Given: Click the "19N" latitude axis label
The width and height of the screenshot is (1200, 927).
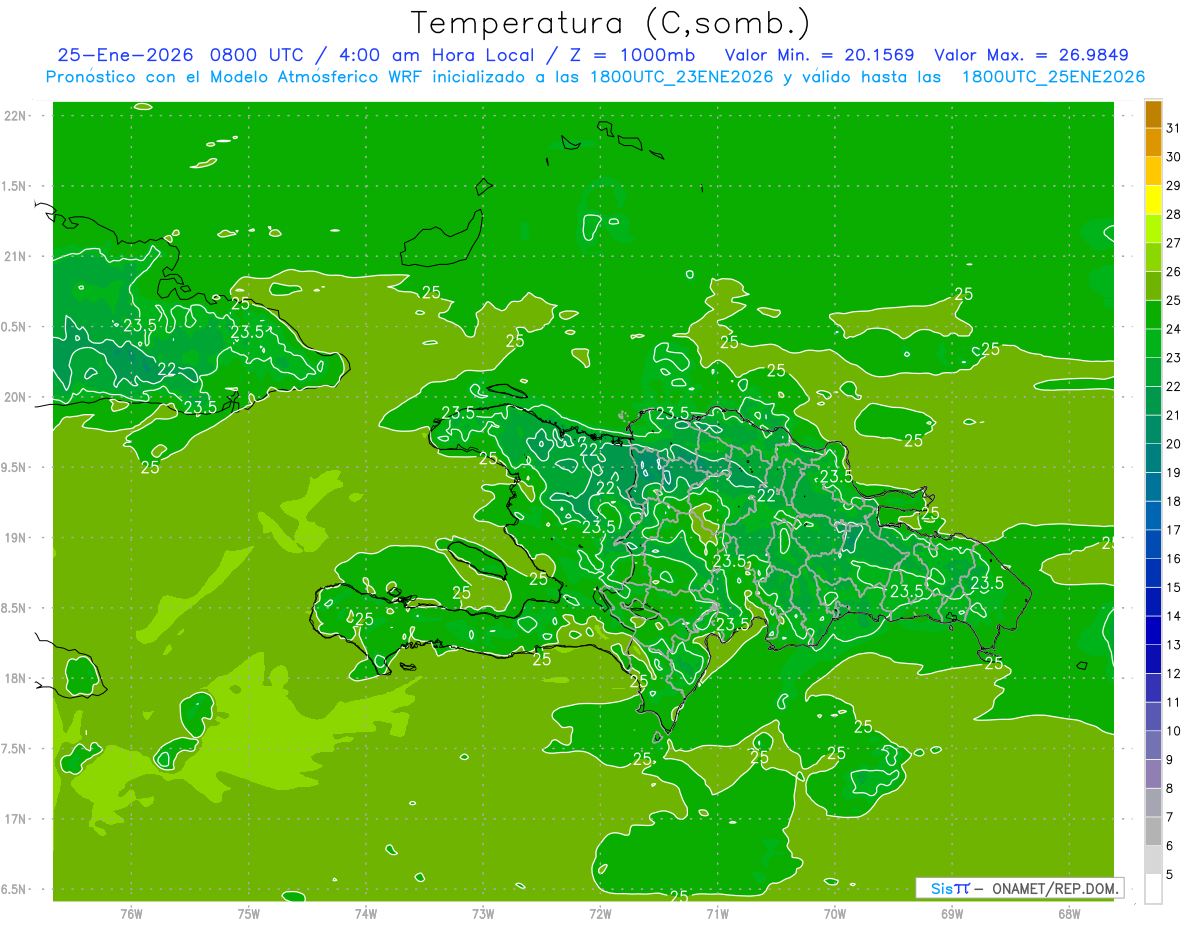Looking at the screenshot, I should (x=15, y=537).
